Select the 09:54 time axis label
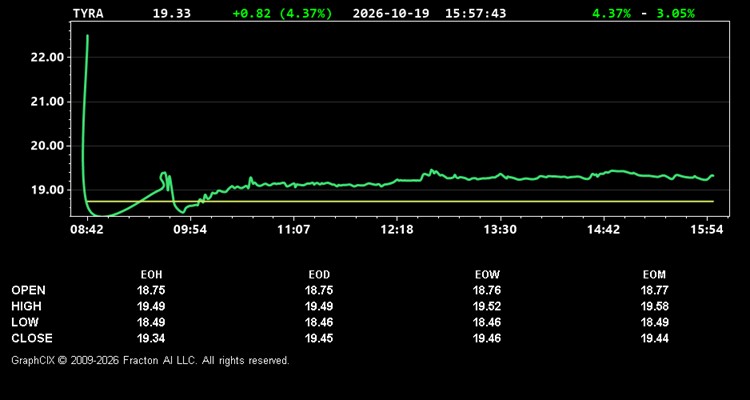Screen dimensions: 750x400 (x=190, y=230)
